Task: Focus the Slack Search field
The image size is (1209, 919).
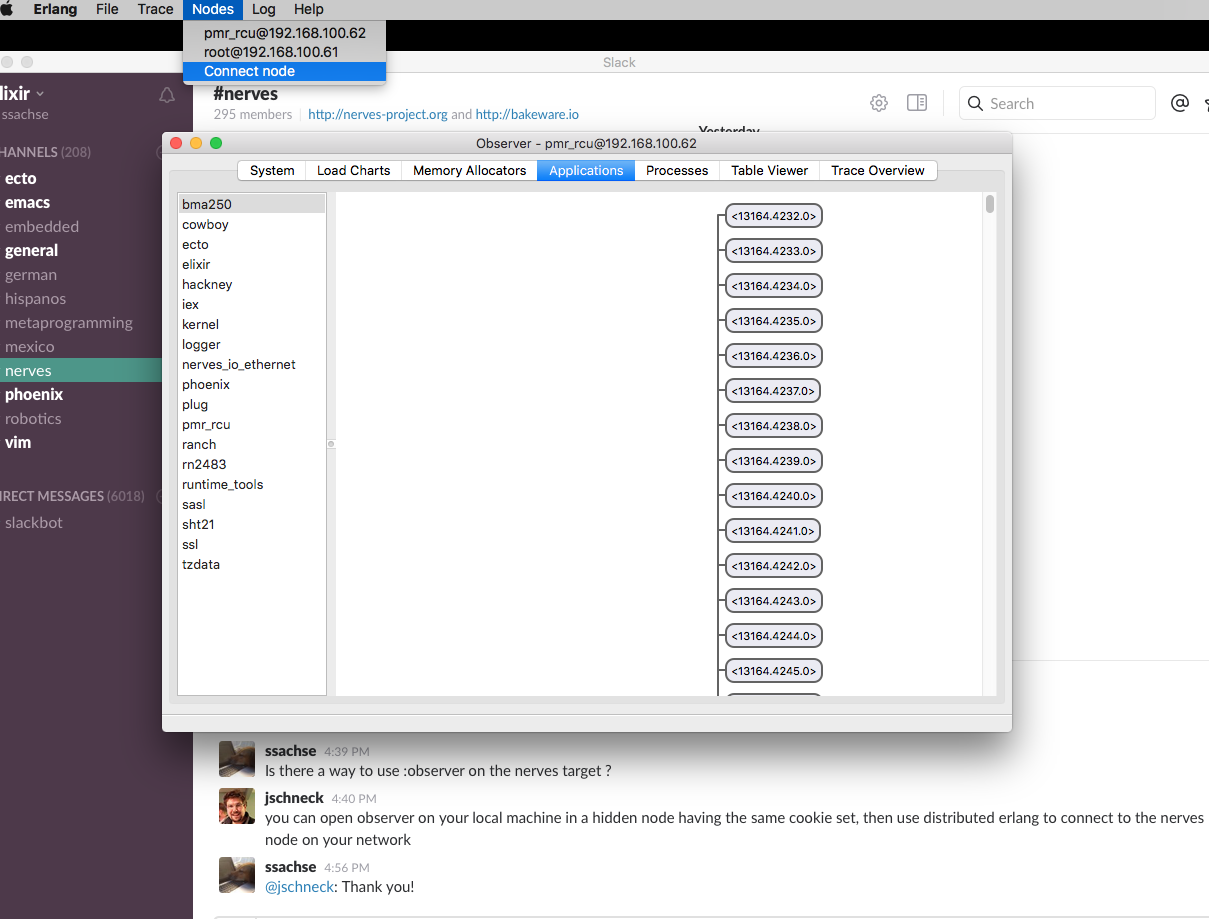Action: 1057,103
